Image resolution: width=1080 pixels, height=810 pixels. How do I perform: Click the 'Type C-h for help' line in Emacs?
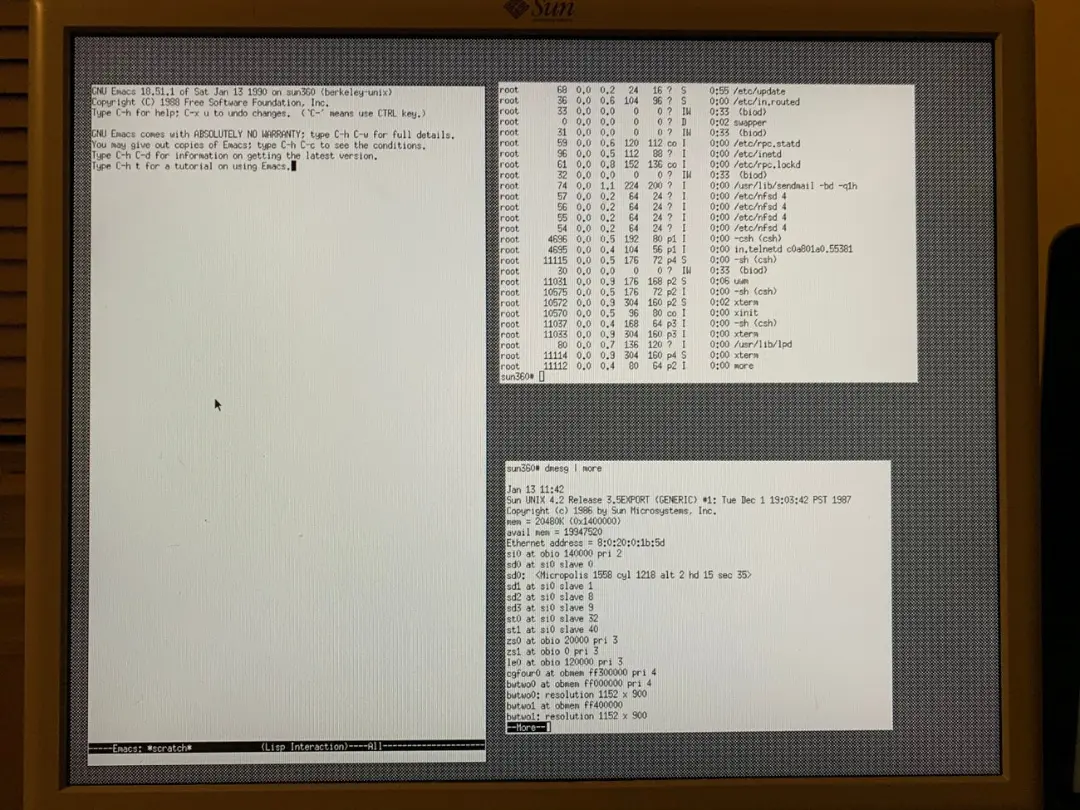click(x=258, y=113)
